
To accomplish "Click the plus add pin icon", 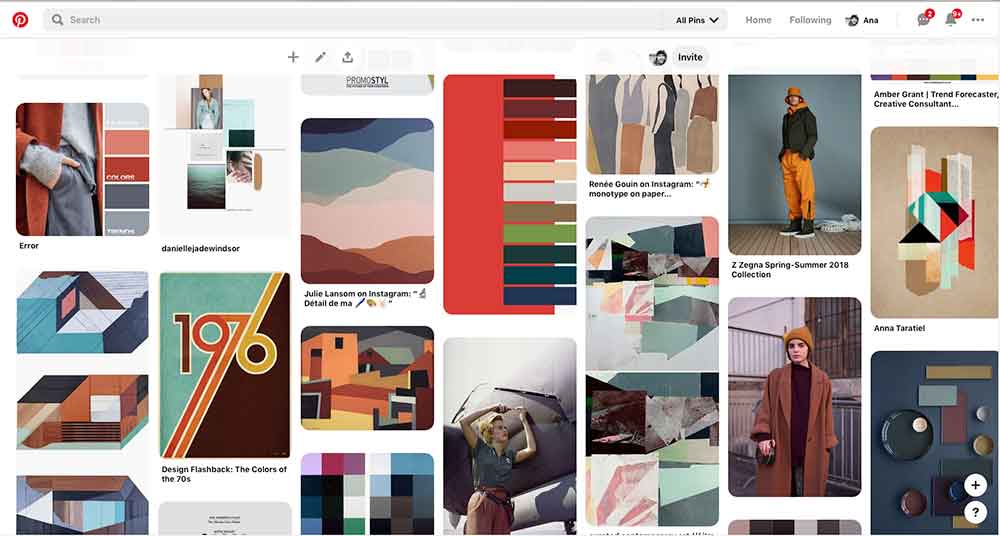I will 293,57.
